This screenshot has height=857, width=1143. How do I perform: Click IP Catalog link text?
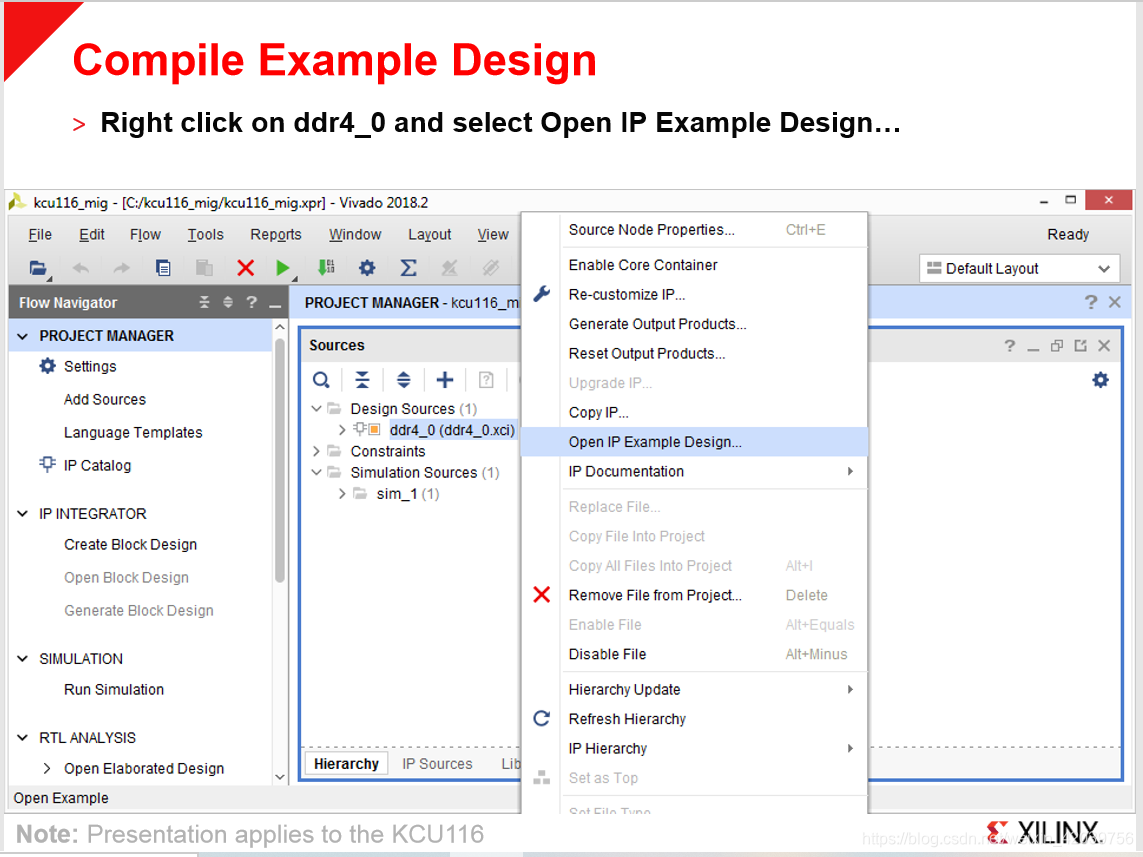(x=98, y=466)
